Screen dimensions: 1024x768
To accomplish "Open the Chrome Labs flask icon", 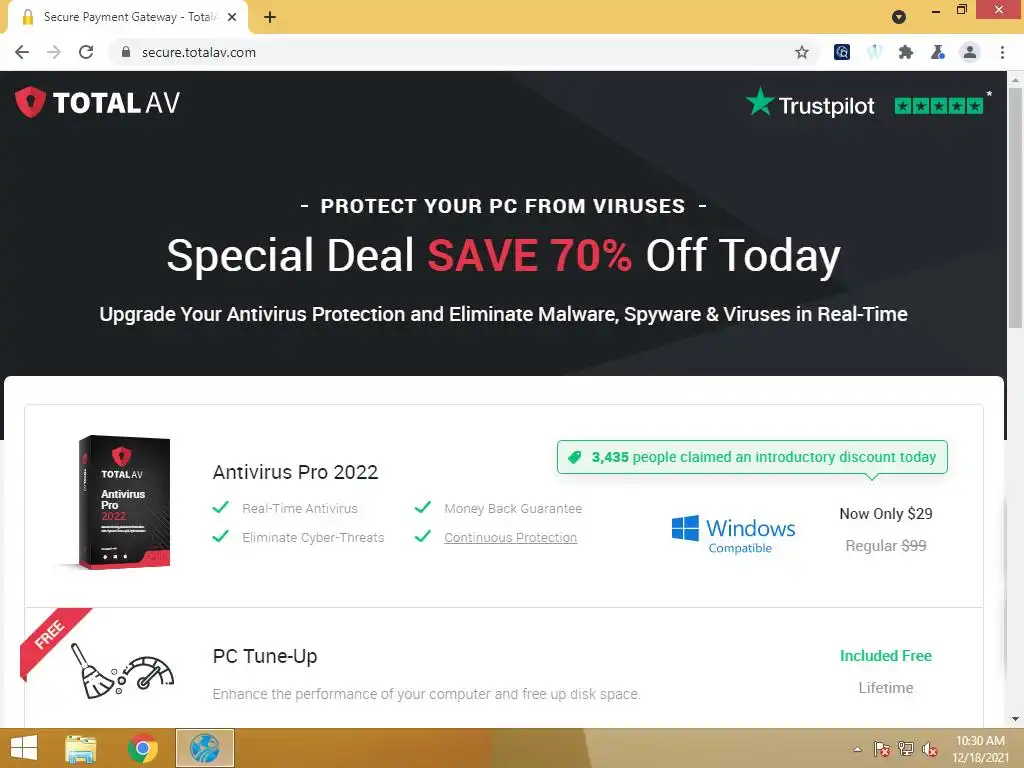I will [938, 52].
